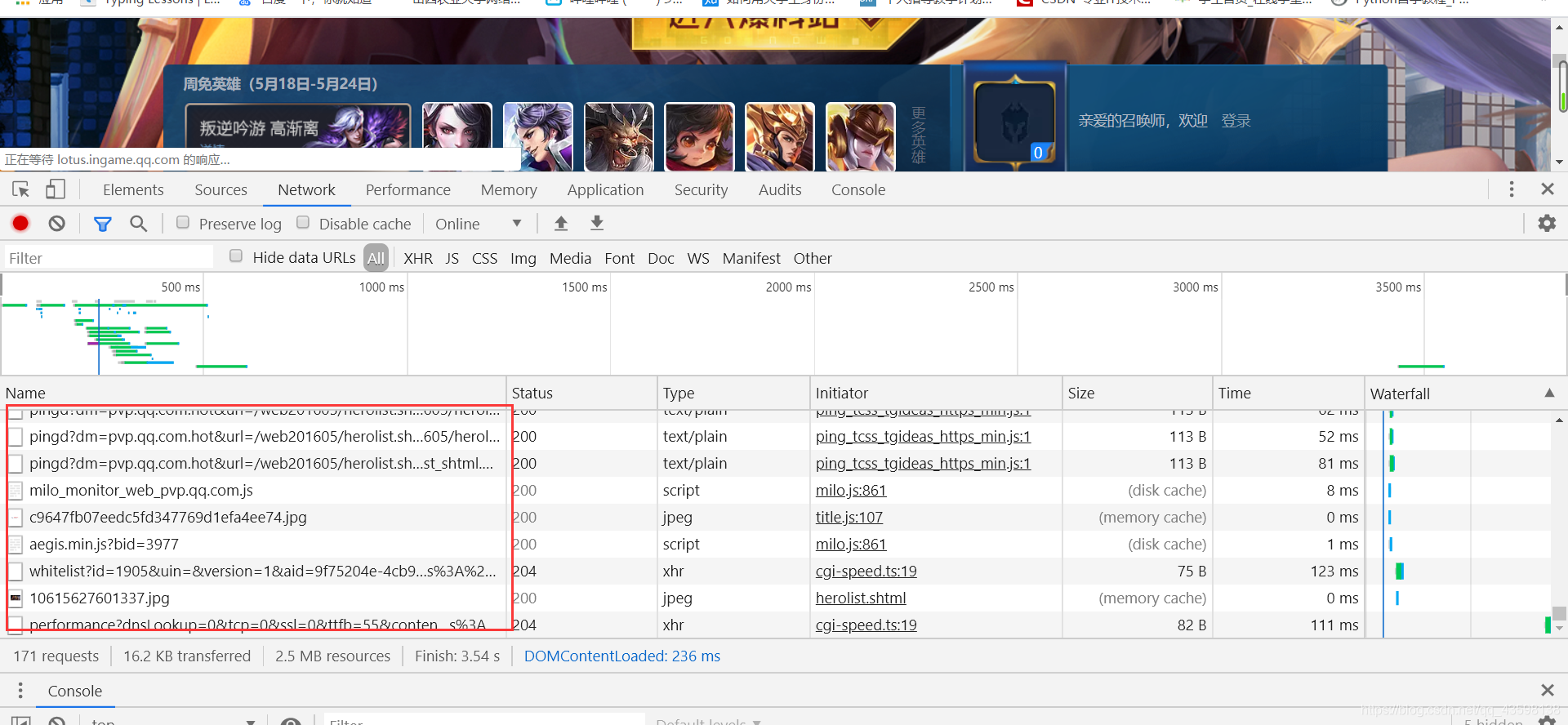Open console settings gear icon at bottom
Viewport: 1568px width, 725px height.
pos(1547,721)
